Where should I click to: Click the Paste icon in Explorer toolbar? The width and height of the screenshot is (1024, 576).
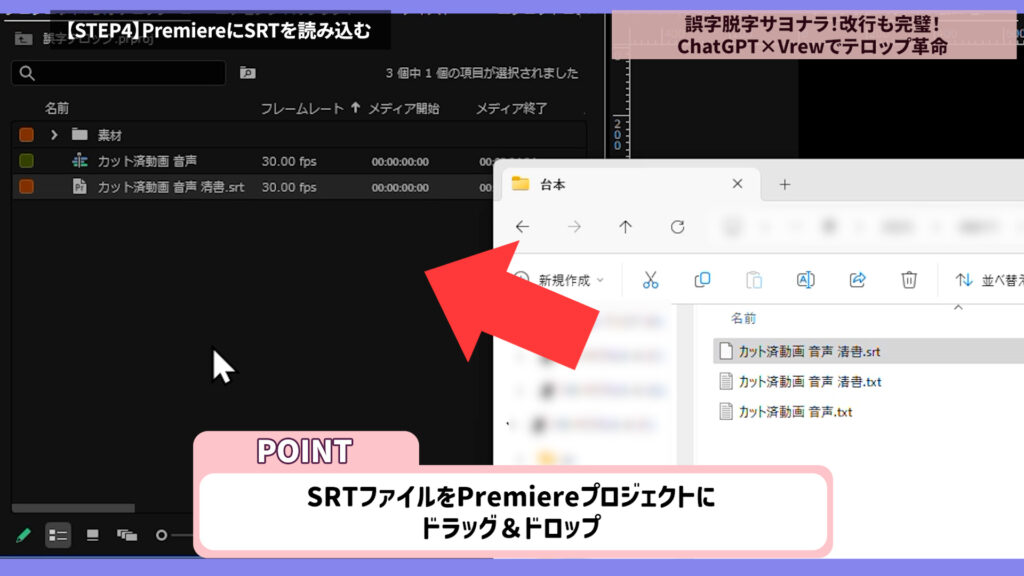754,280
